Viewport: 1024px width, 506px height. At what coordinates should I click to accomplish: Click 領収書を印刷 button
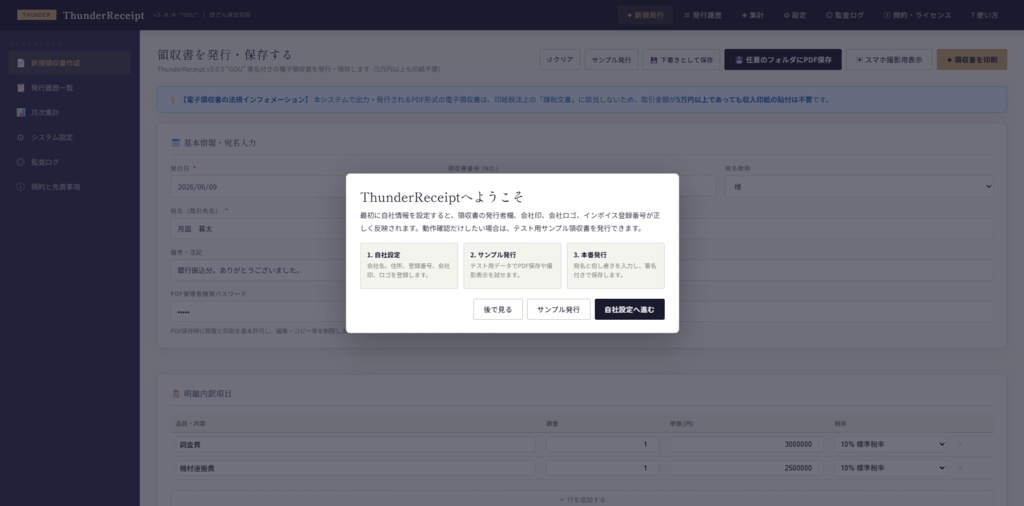pyautogui.click(x=972, y=59)
